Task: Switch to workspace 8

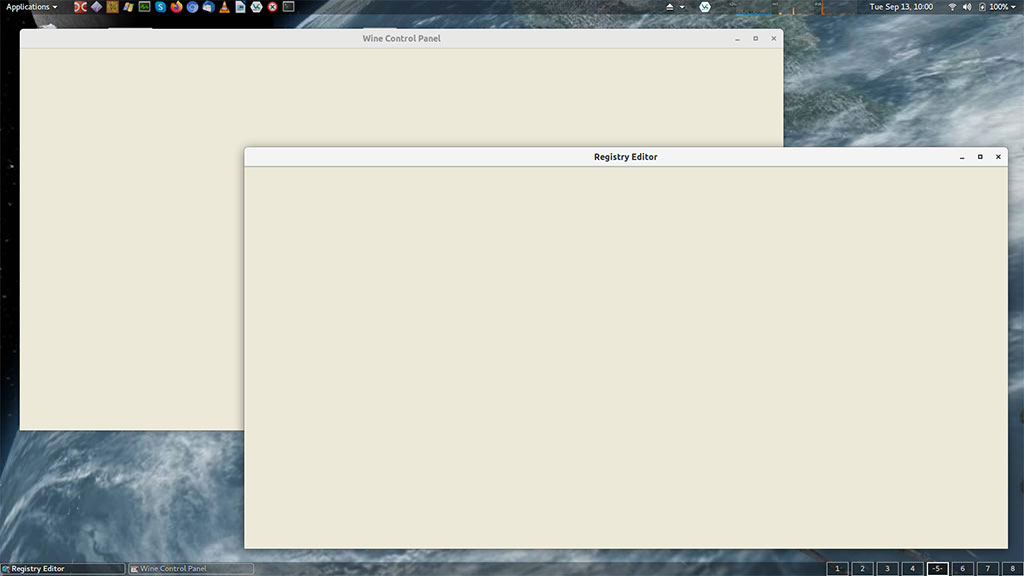Action: 1012,569
